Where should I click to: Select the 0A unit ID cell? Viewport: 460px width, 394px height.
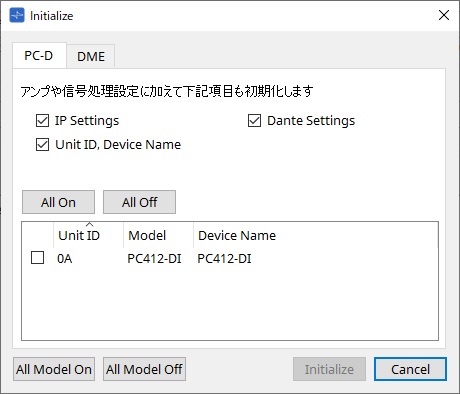click(65, 259)
